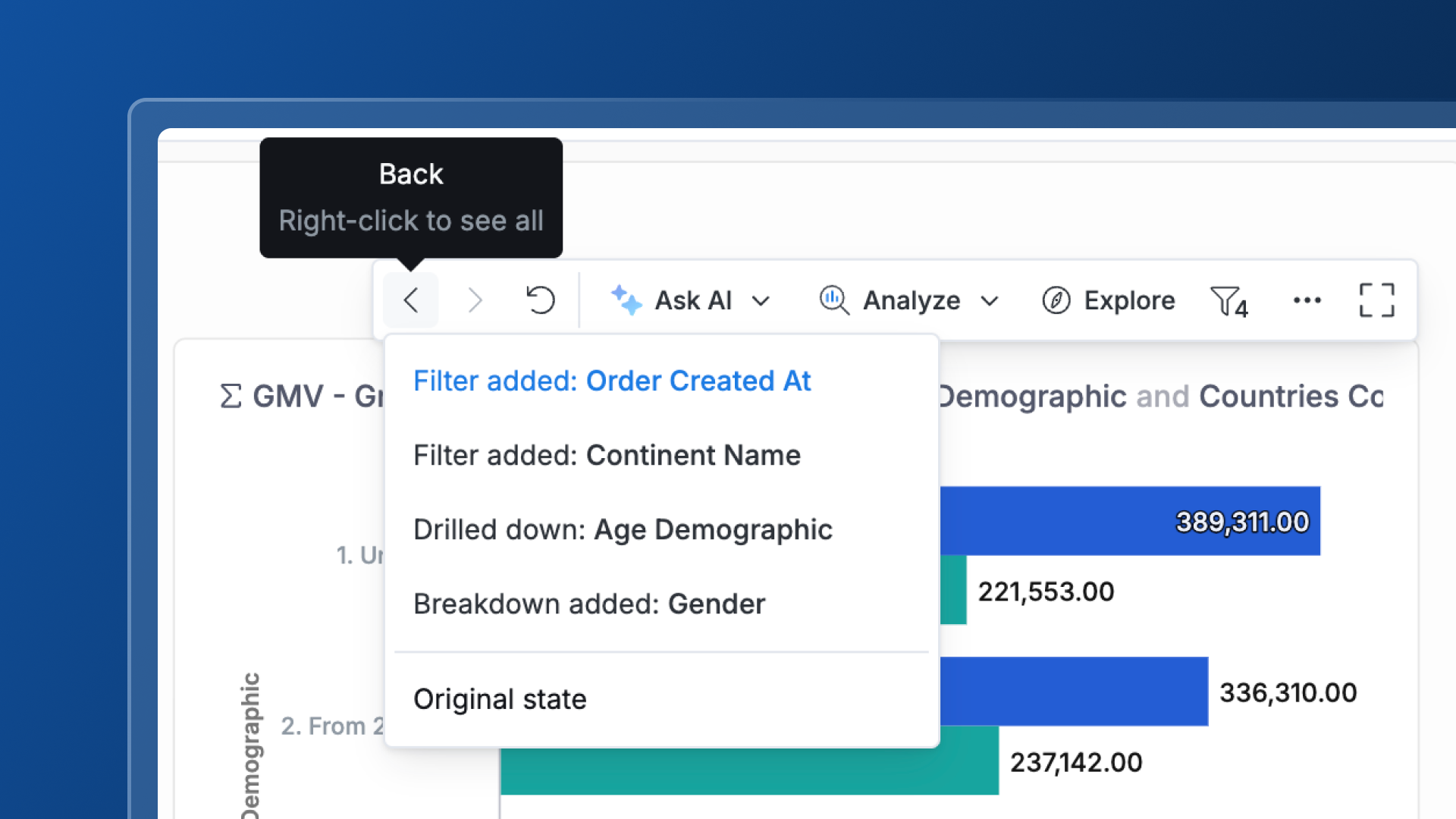Pick 'Breakdown added: Gender' history item
The image size is (1456, 819).
coord(589,604)
